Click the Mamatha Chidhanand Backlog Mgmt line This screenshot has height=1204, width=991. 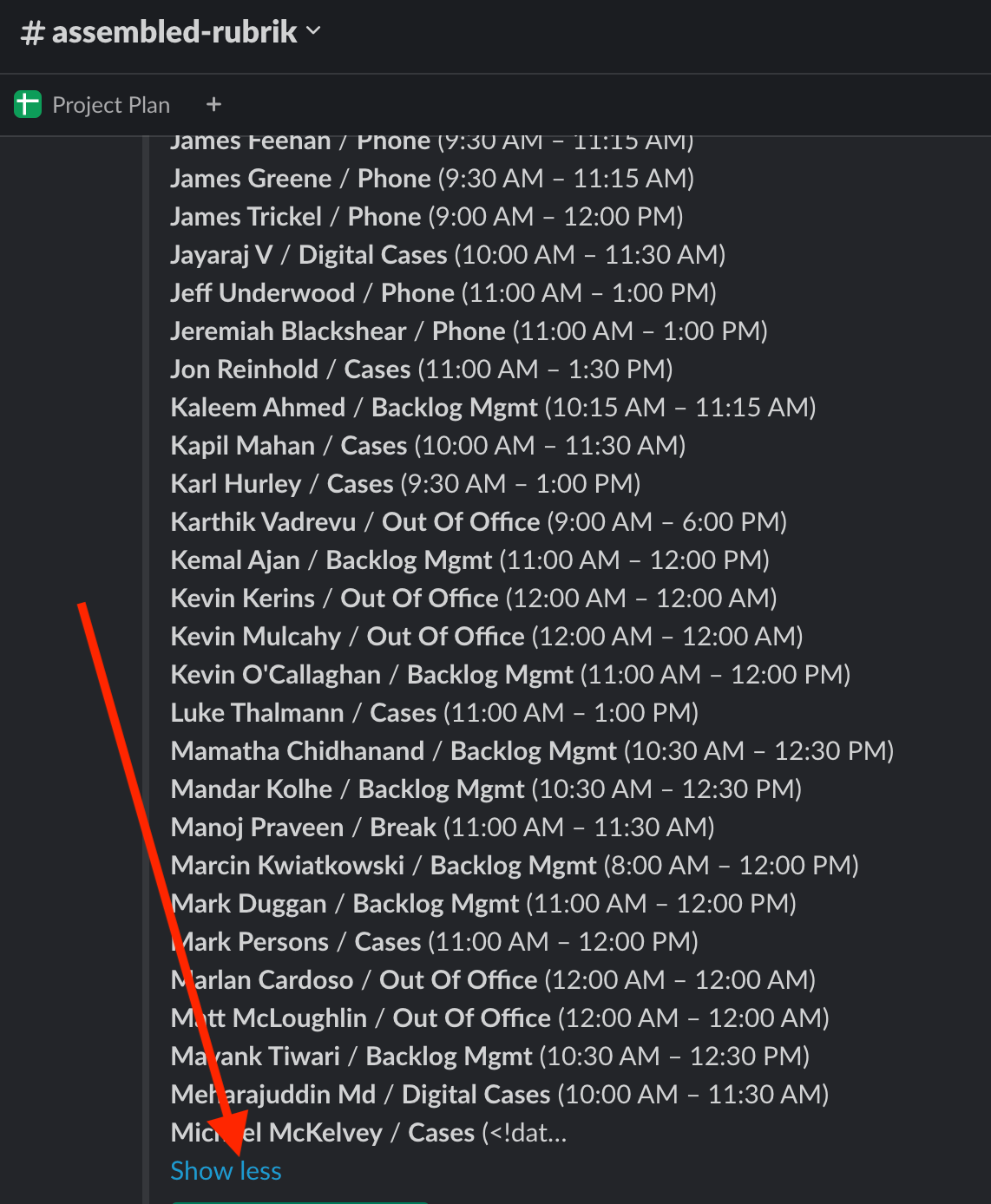coord(531,751)
